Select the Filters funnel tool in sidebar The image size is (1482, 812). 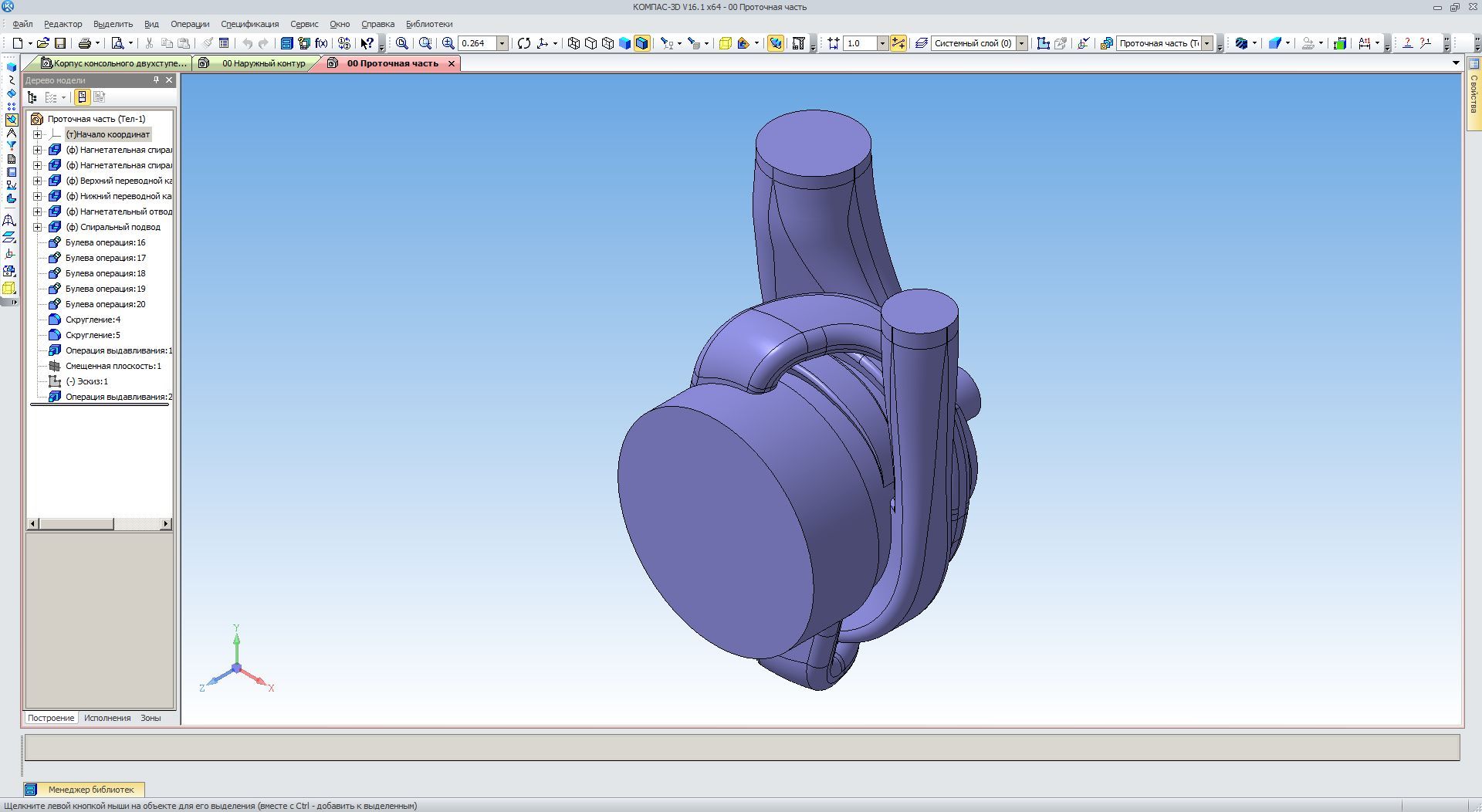(11, 146)
